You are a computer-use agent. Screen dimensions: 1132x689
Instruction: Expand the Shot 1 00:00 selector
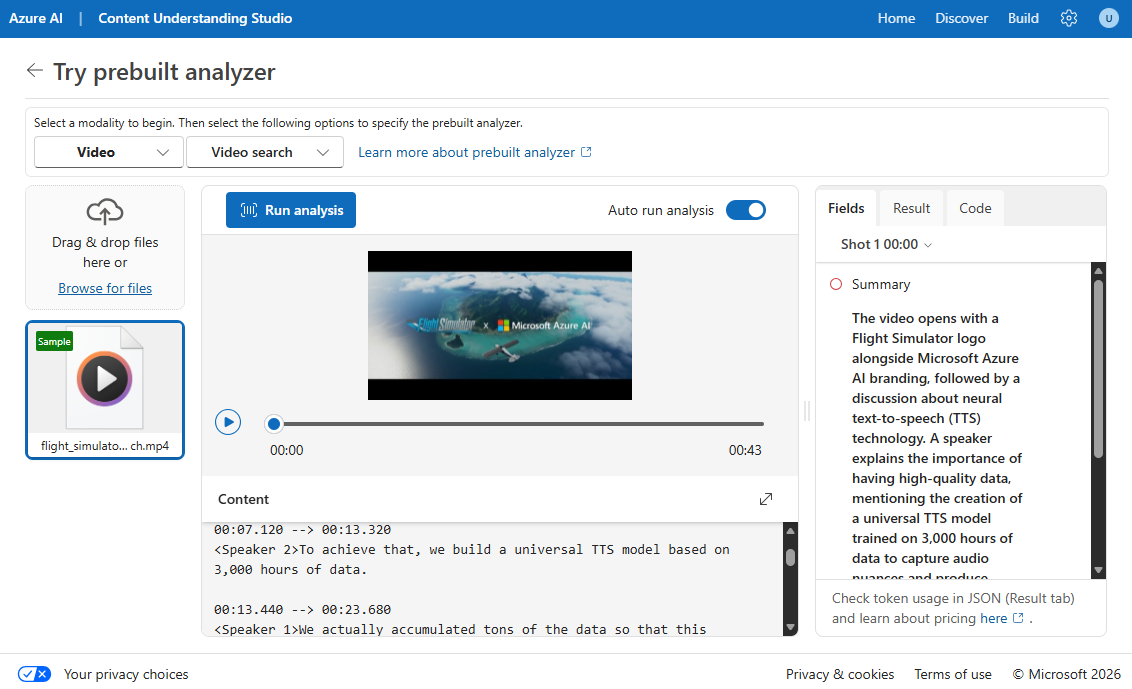[x=886, y=244]
